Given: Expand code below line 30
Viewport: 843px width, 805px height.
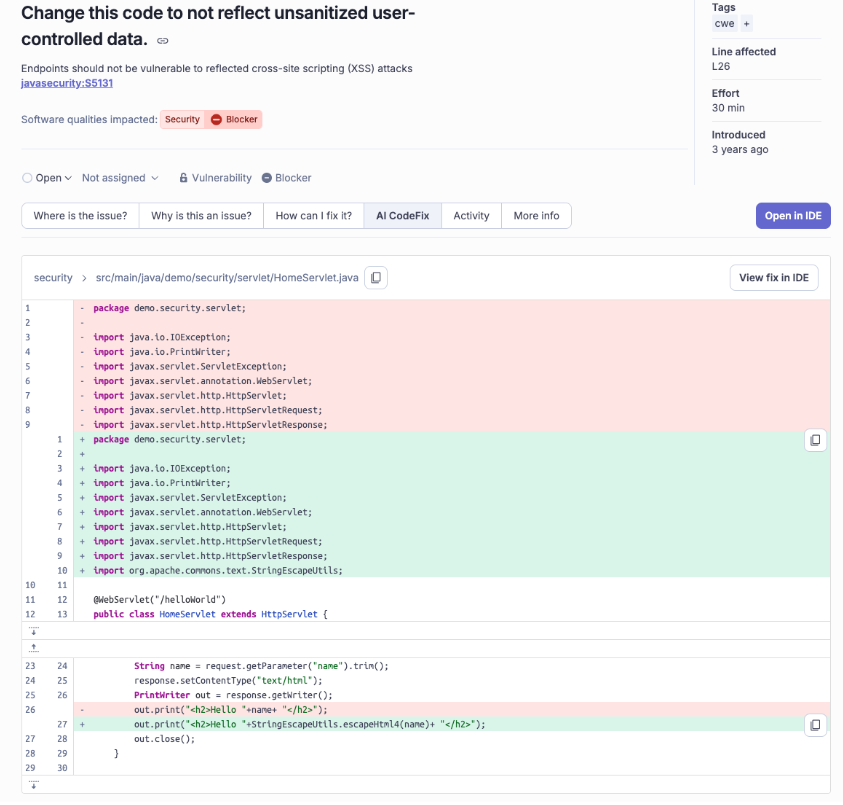Looking at the screenshot, I should pyautogui.click(x=33, y=784).
